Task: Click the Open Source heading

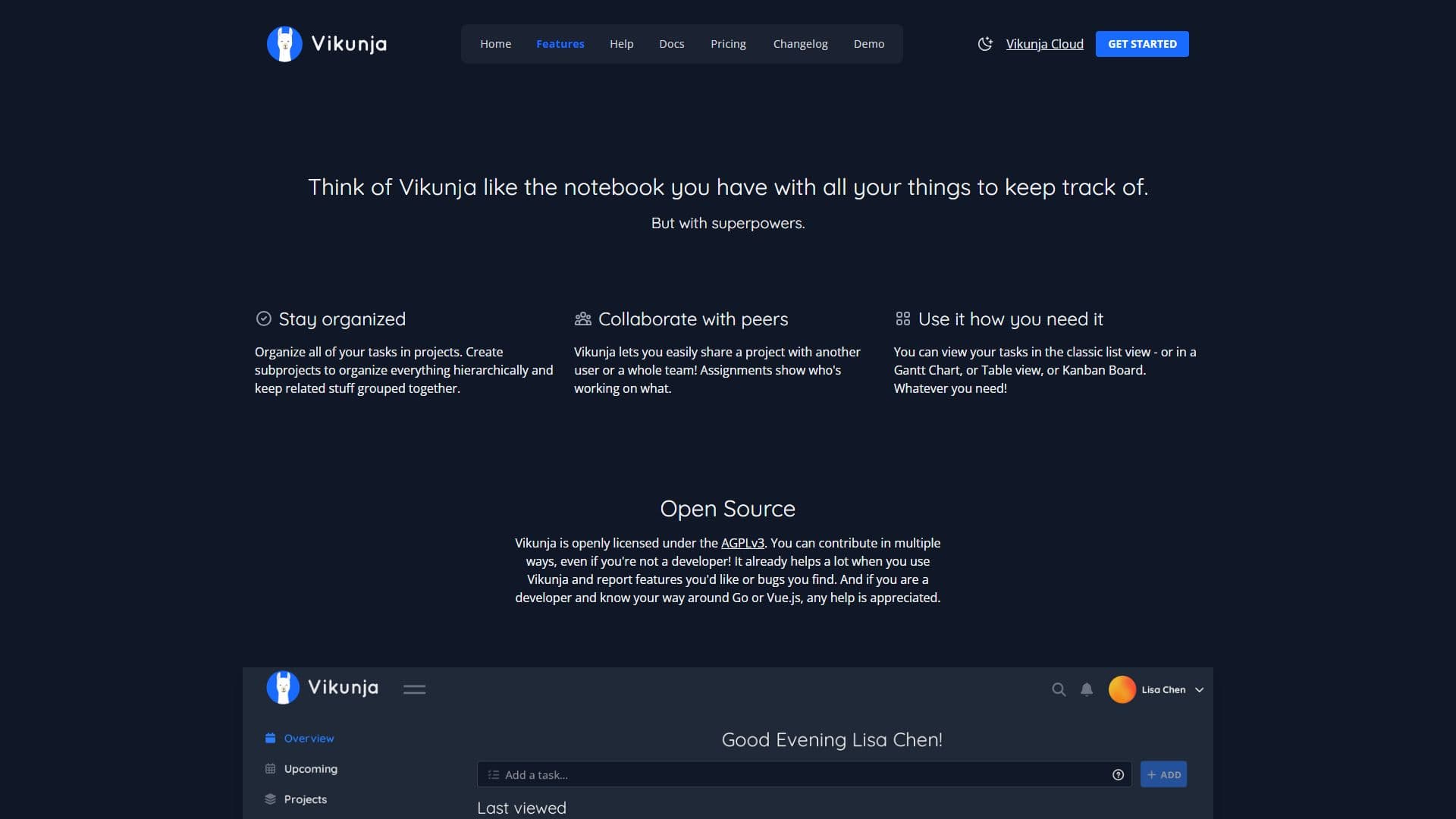Action: (728, 509)
